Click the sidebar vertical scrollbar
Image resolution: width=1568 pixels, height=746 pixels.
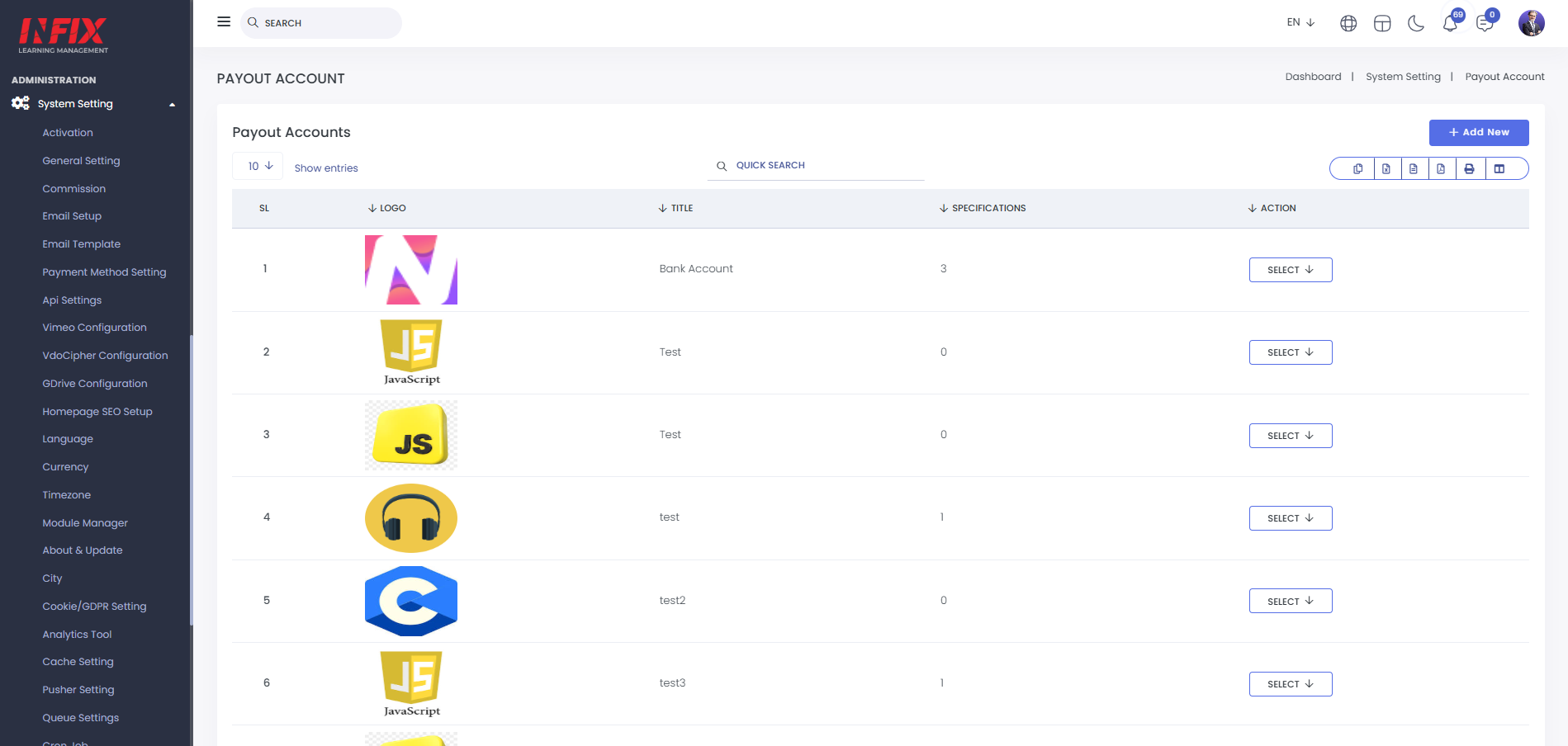192,480
